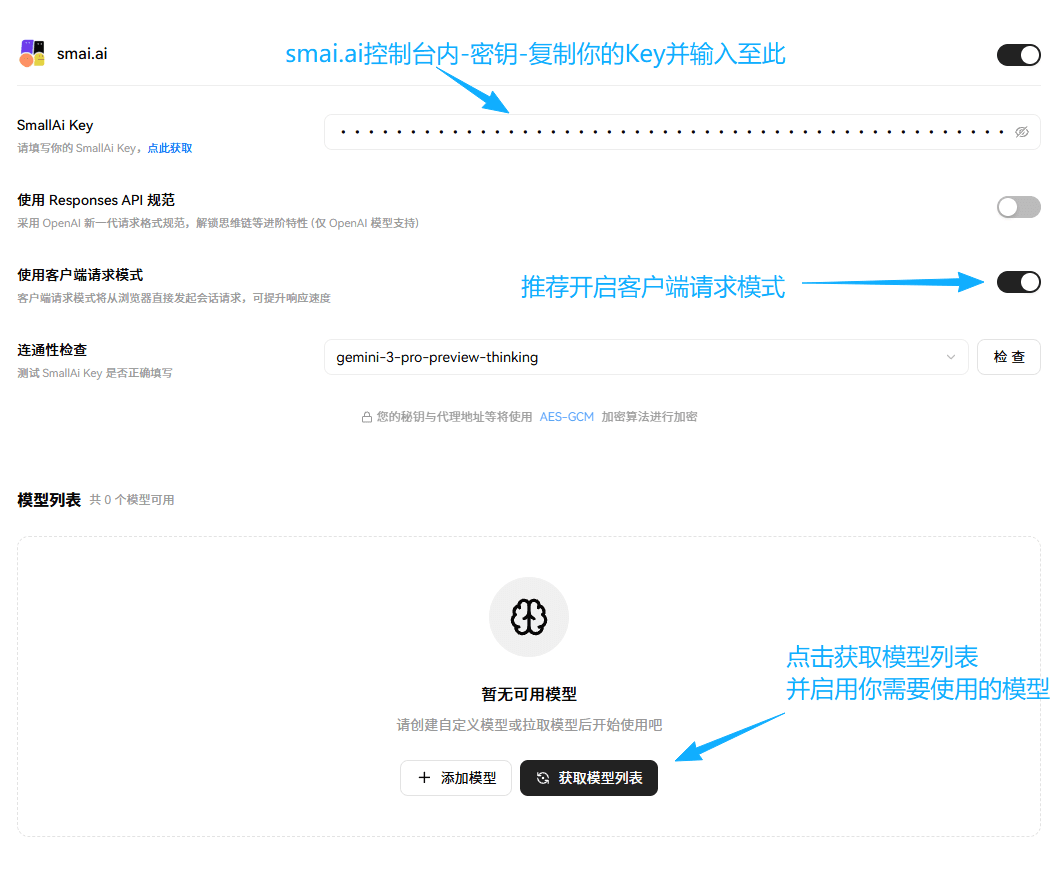Turn off the 使用客户端请求模式 toggle
Image resolution: width=1062 pixels, height=892 pixels.
1018,282
